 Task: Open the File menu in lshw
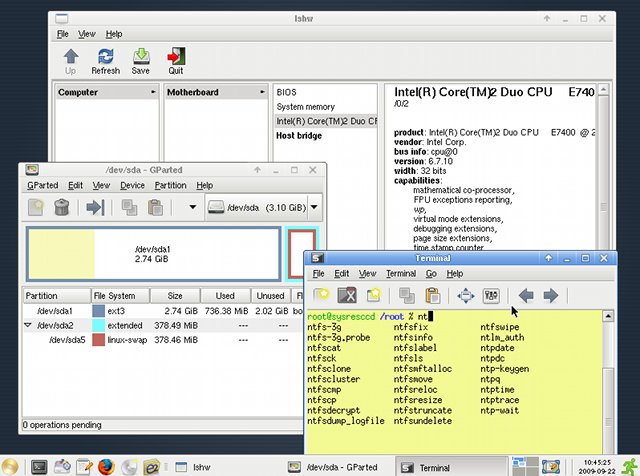tap(62, 34)
